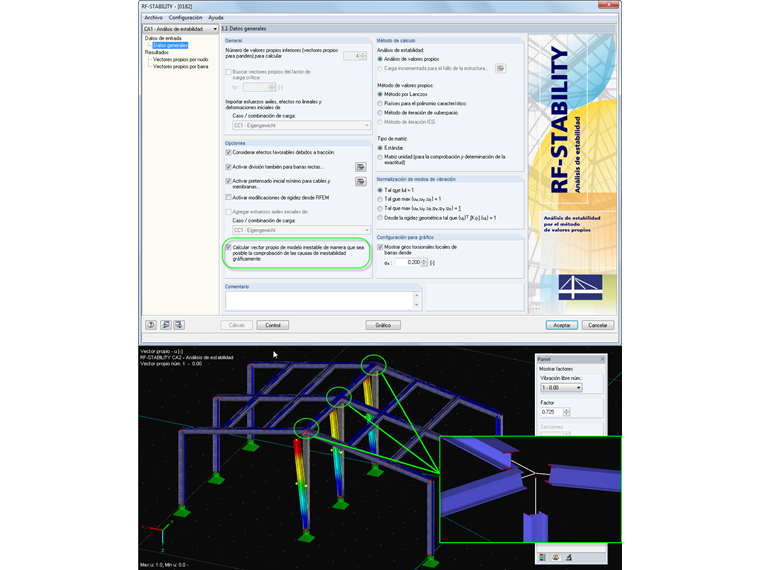Select Análisis de valores propios radio
The width and height of the screenshot is (760, 570).
380,59
